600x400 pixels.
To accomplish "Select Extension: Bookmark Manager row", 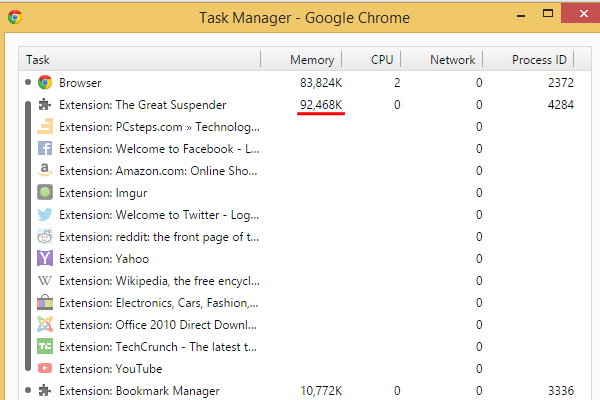I will 305,390.
